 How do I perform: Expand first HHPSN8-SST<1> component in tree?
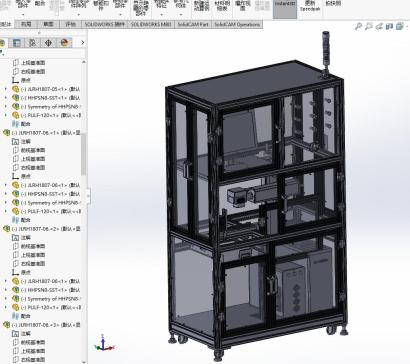point(6,98)
